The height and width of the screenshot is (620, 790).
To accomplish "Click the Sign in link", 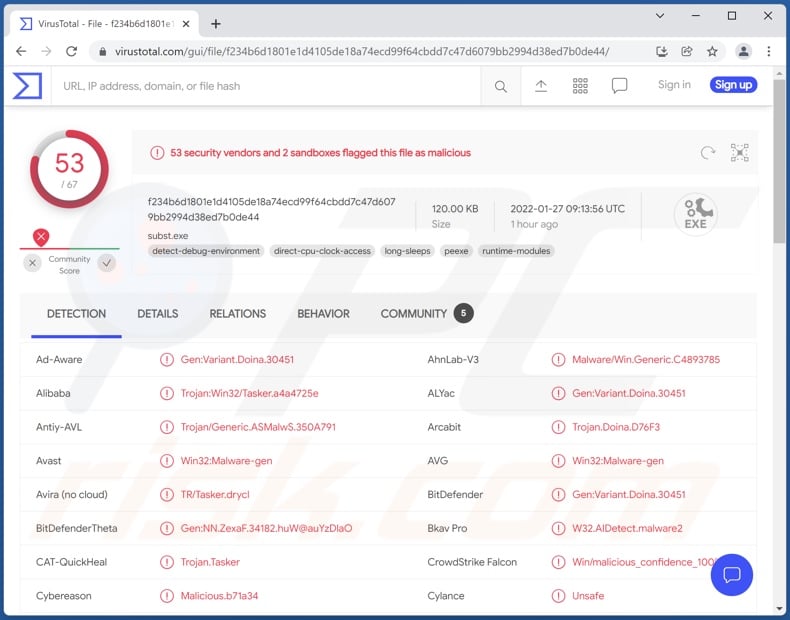I will click(x=674, y=85).
